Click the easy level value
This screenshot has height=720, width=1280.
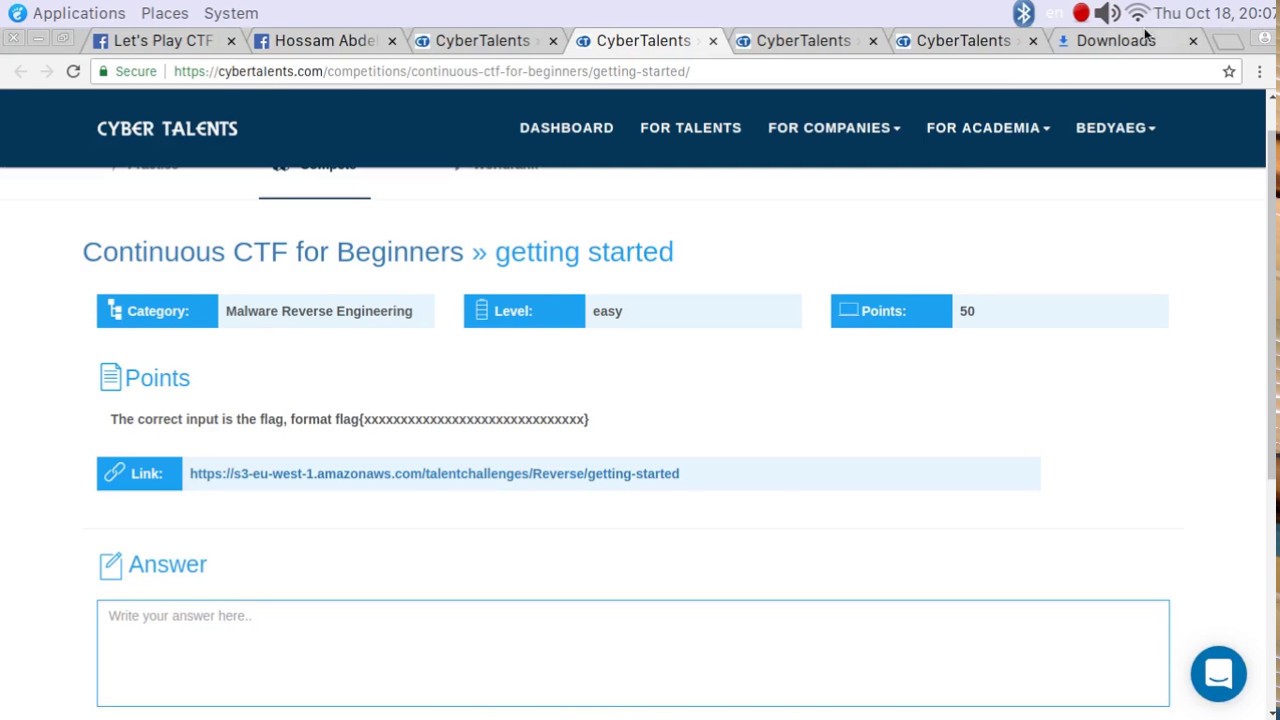(607, 311)
